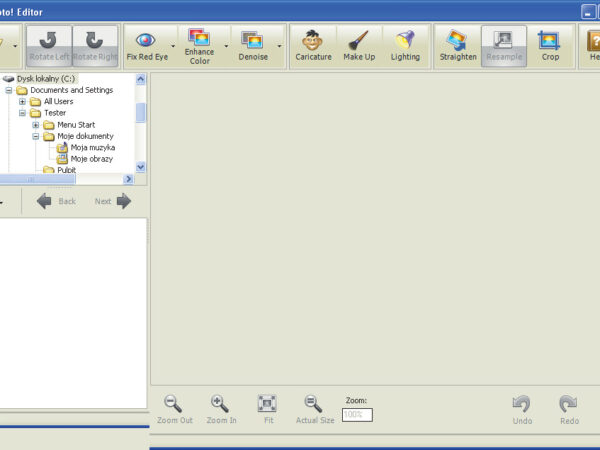
Task: Click the Zoom percentage input field
Action: click(x=357, y=414)
